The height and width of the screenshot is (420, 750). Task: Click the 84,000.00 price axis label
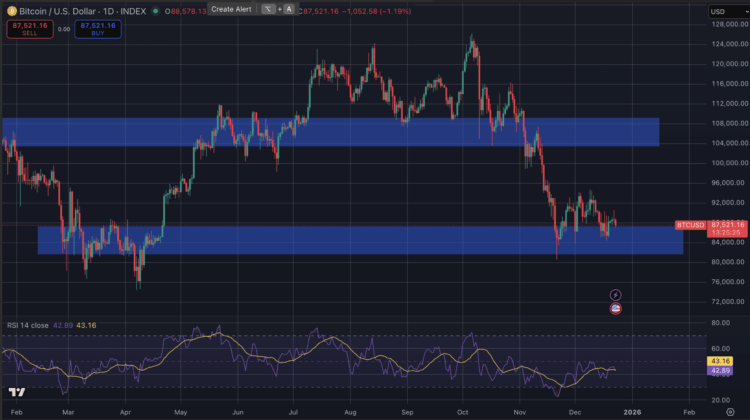[x=728, y=243]
